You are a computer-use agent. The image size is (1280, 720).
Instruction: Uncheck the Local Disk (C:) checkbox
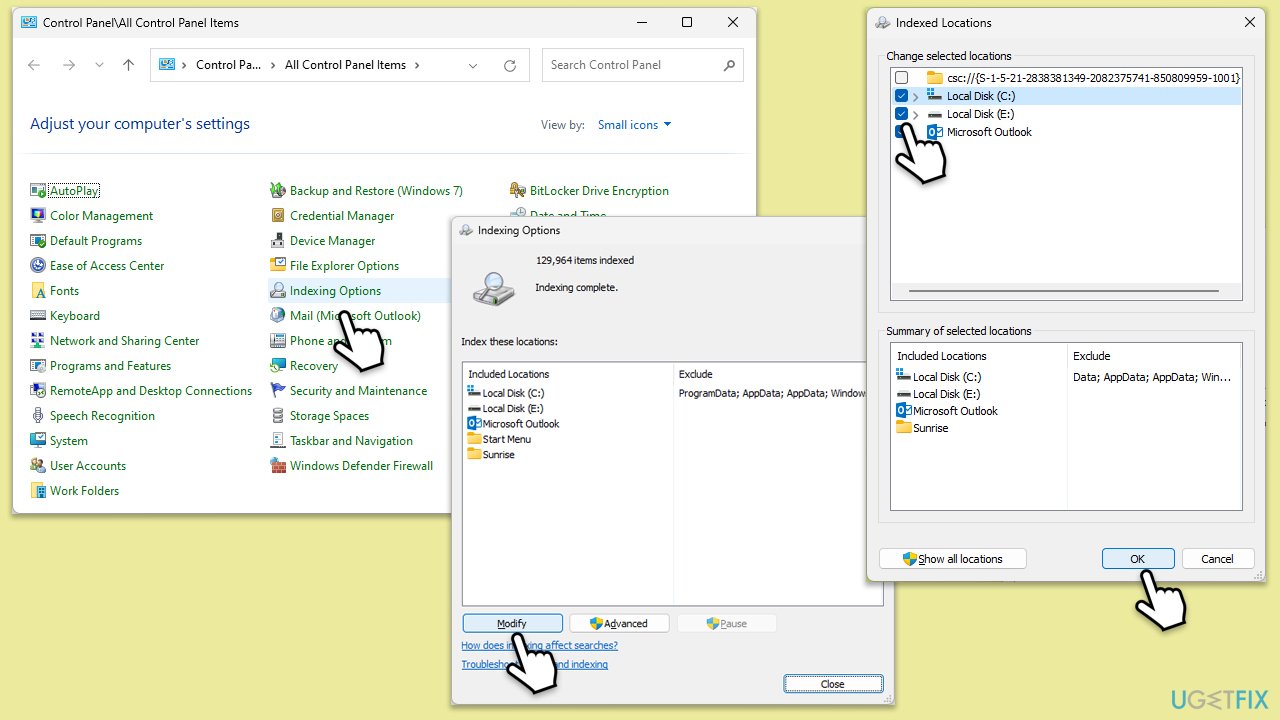click(902, 96)
